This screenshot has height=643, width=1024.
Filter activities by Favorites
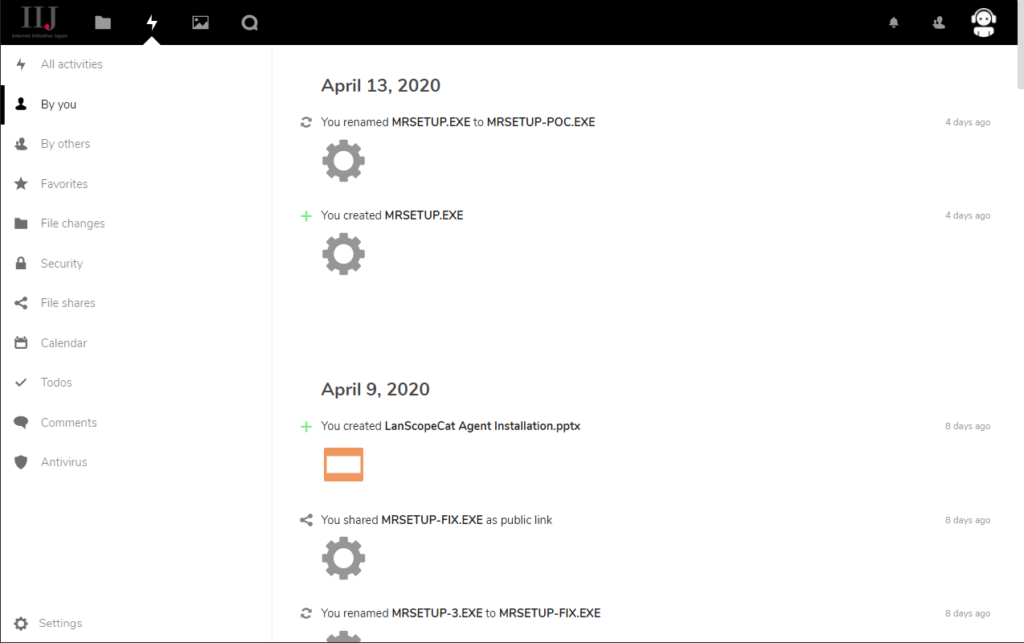tap(64, 184)
